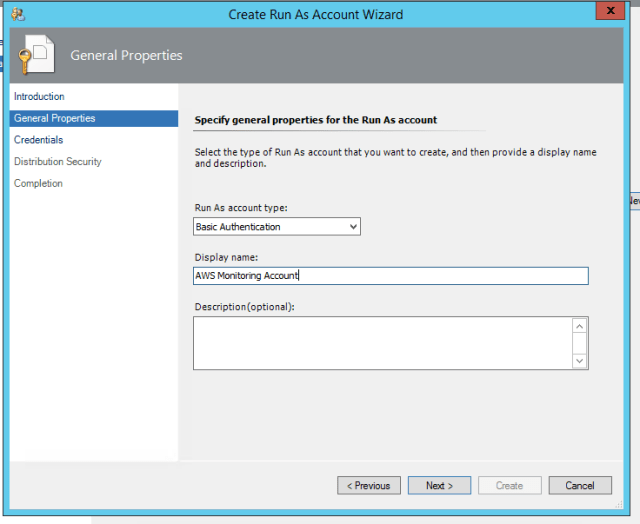640x524 pixels.
Task: Click the greyed-out Create button
Action: pyautogui.click(x=509, y=486)
